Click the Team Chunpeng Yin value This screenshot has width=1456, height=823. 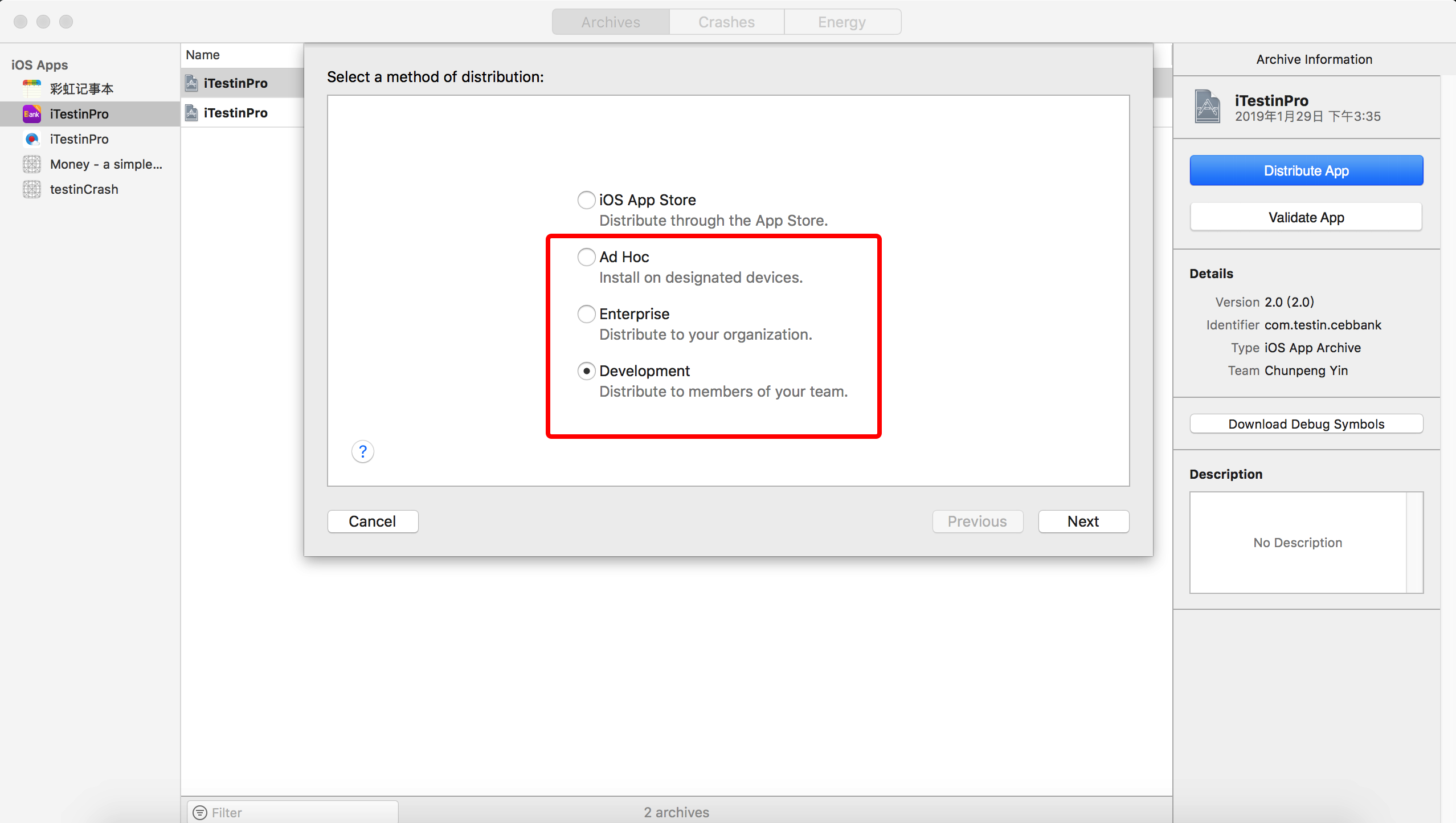(1306, 370)
